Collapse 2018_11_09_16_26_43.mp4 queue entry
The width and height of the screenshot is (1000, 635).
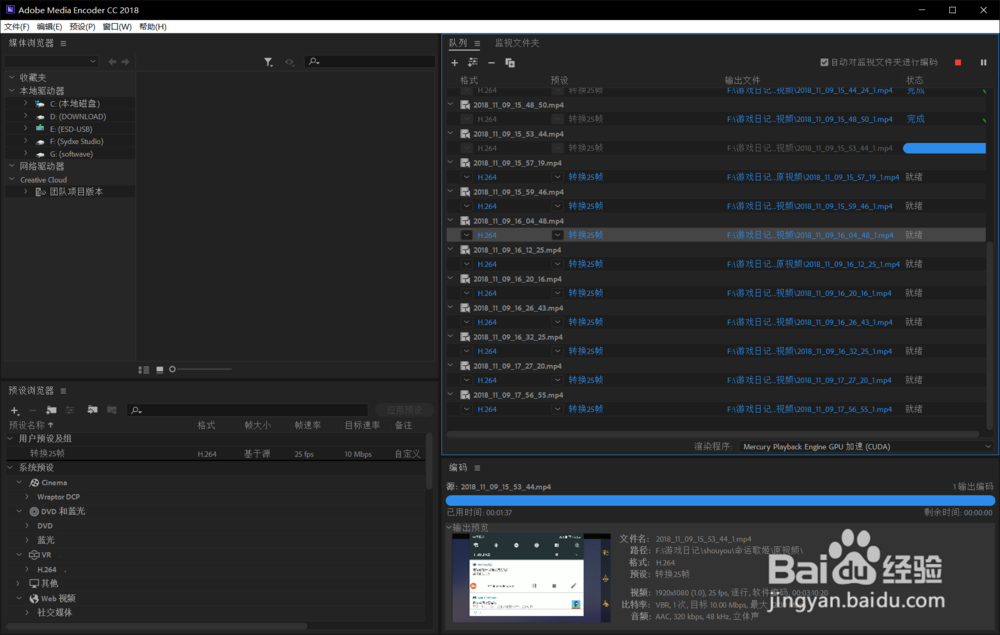(x=451, y=307)
